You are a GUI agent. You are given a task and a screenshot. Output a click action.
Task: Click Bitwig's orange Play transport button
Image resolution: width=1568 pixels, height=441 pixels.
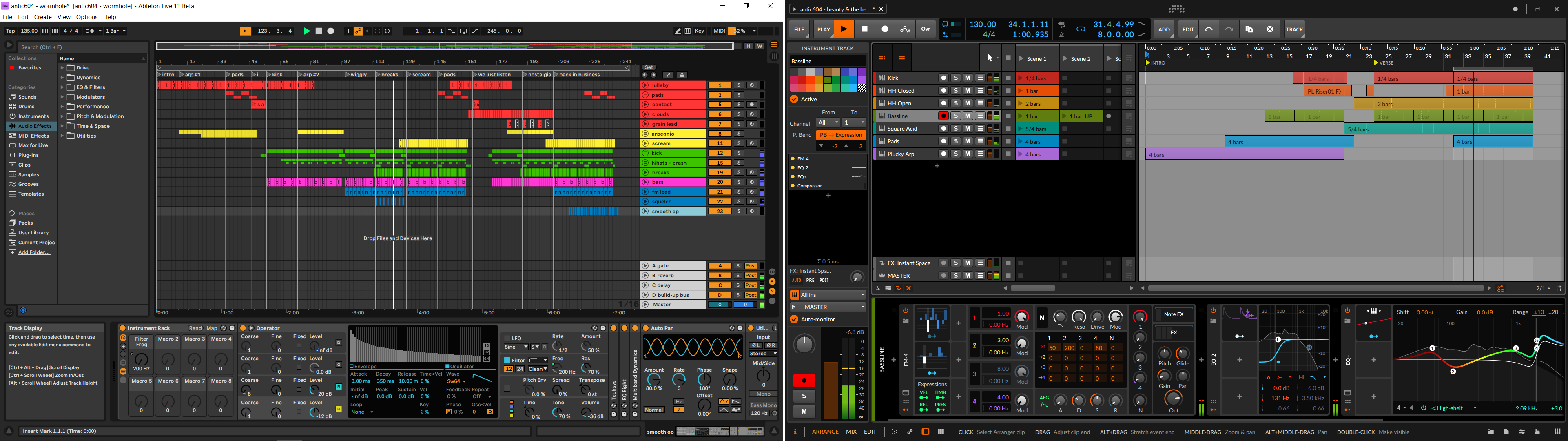(844, 29)
